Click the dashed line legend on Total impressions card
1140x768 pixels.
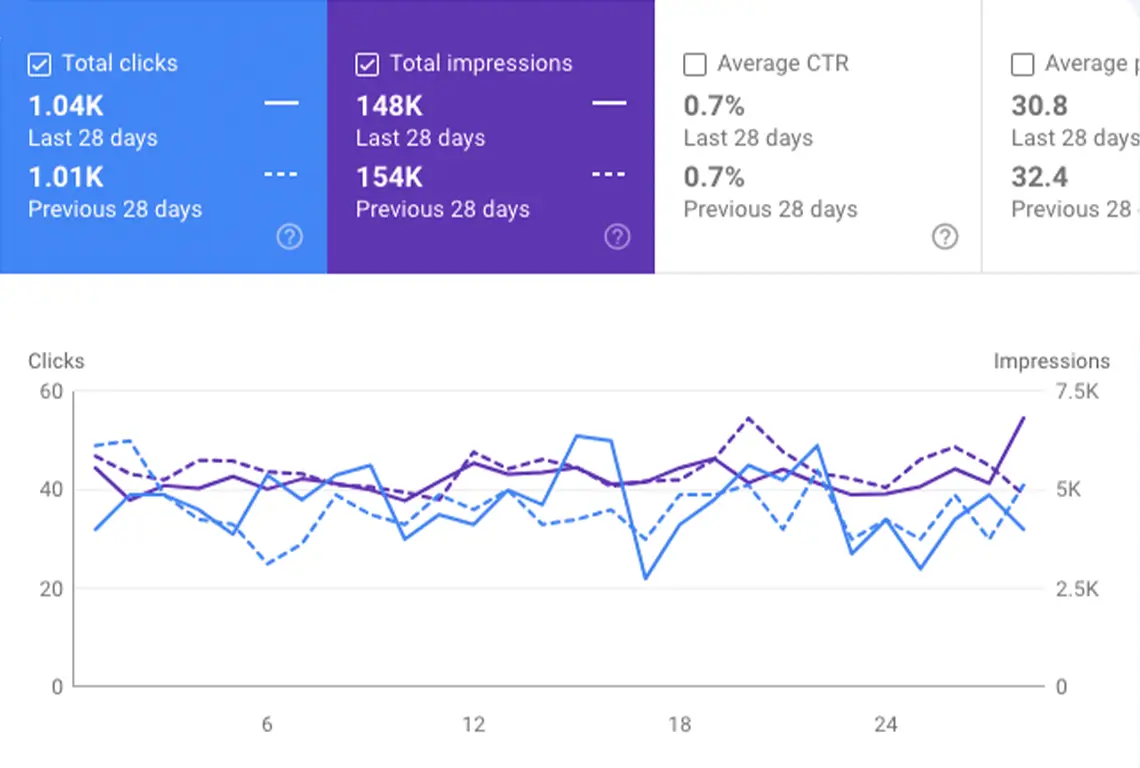609,175
